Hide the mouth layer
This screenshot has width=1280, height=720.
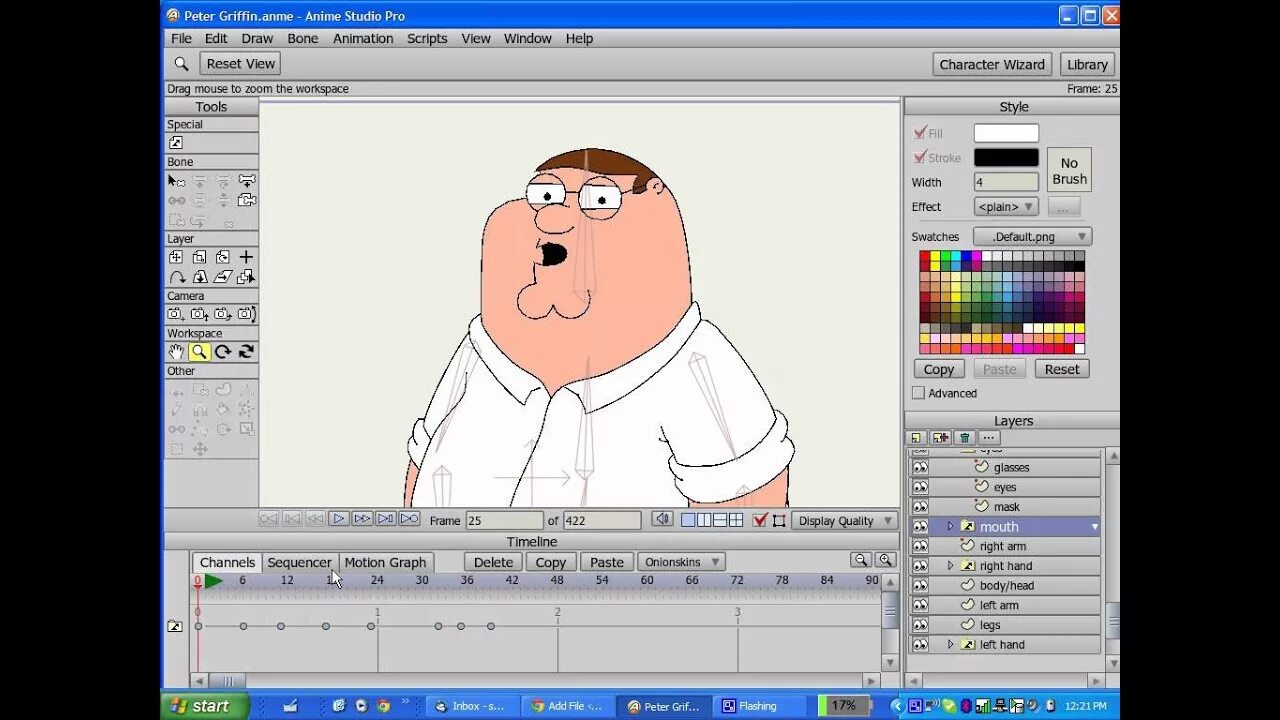tap(920, 526)
